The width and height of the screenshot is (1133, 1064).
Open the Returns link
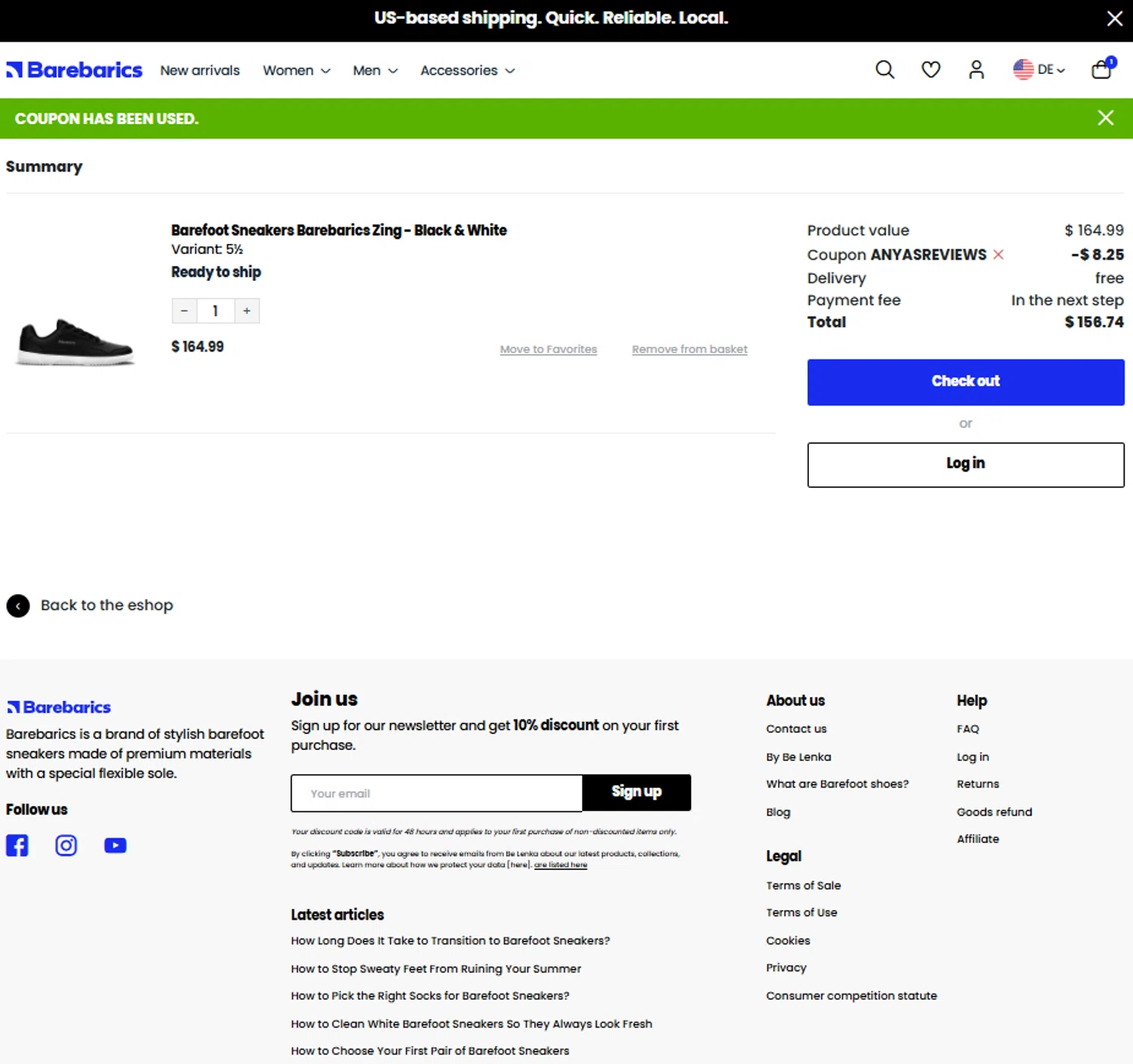point(977,784)
